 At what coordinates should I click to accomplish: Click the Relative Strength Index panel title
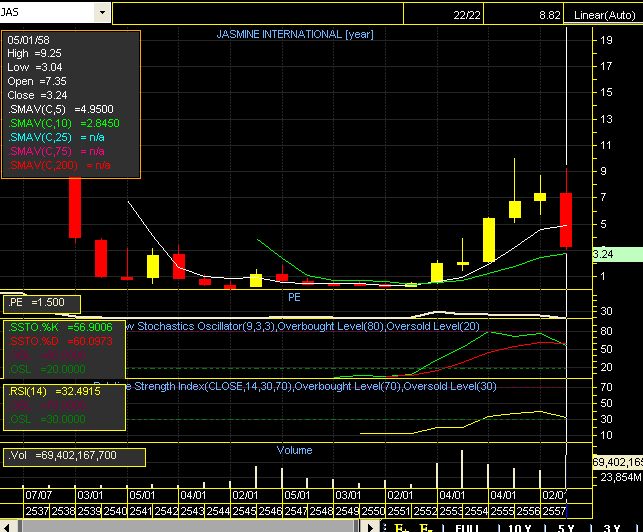click(295, 386)
